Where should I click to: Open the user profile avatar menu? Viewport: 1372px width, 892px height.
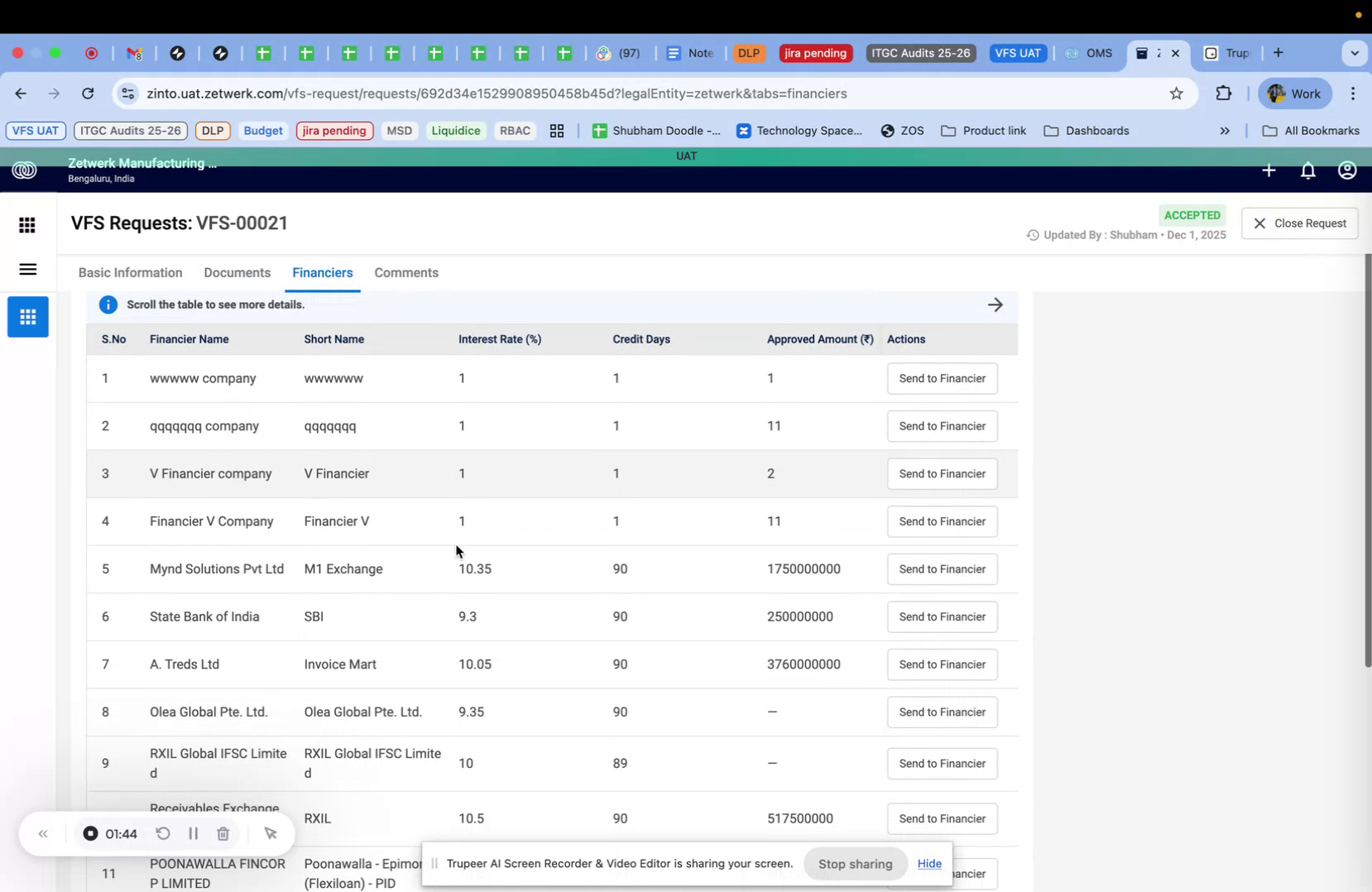coord(1346,170)
